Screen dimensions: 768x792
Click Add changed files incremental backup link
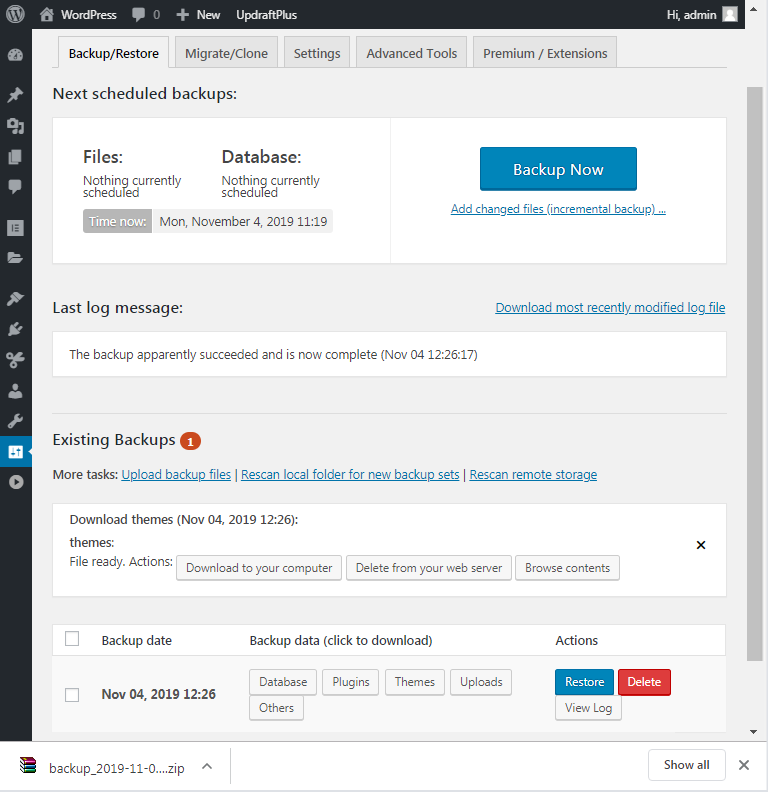coord(558,209)
